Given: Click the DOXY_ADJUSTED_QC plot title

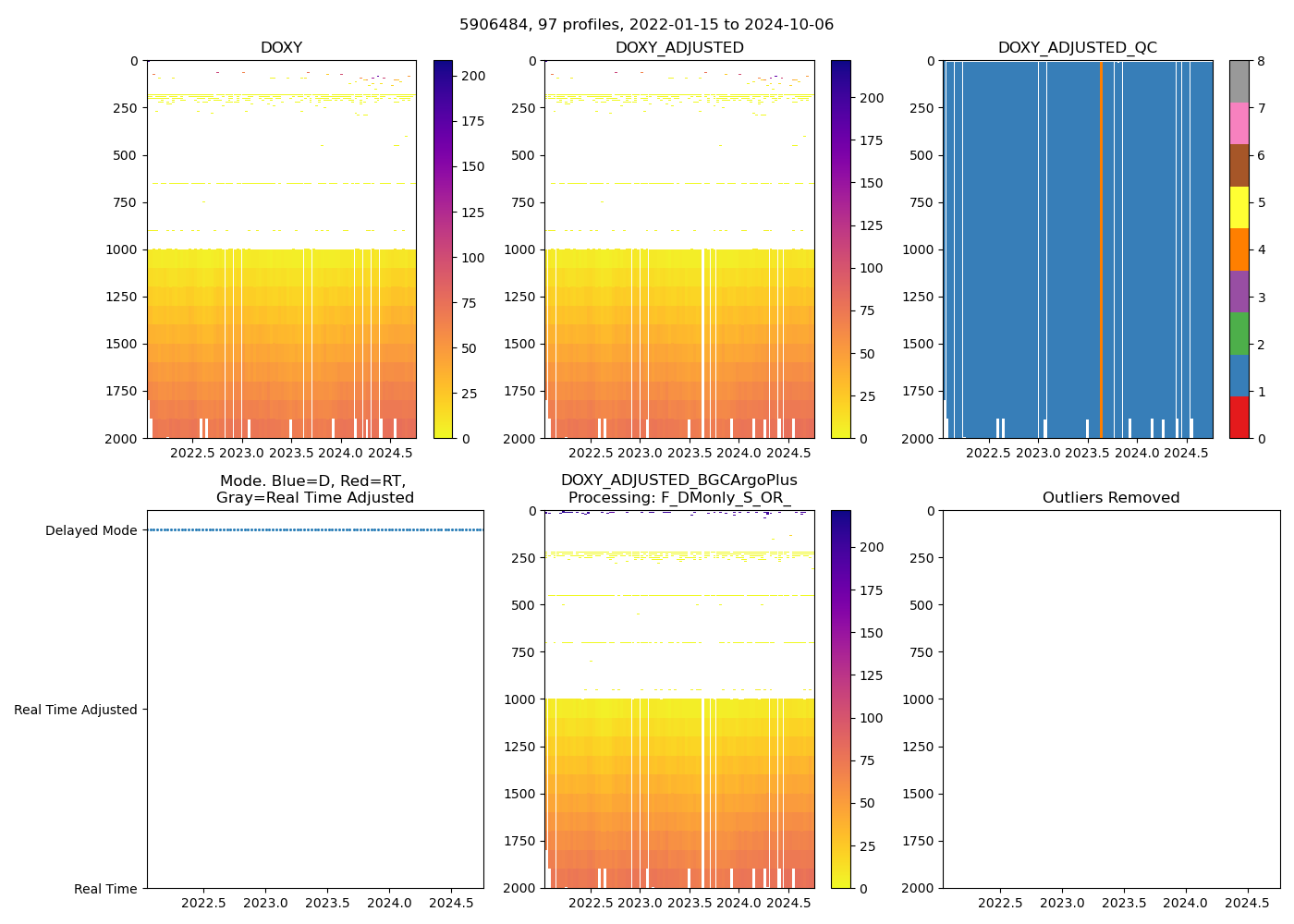Looking at the screenshot, I should point(1077,48).
